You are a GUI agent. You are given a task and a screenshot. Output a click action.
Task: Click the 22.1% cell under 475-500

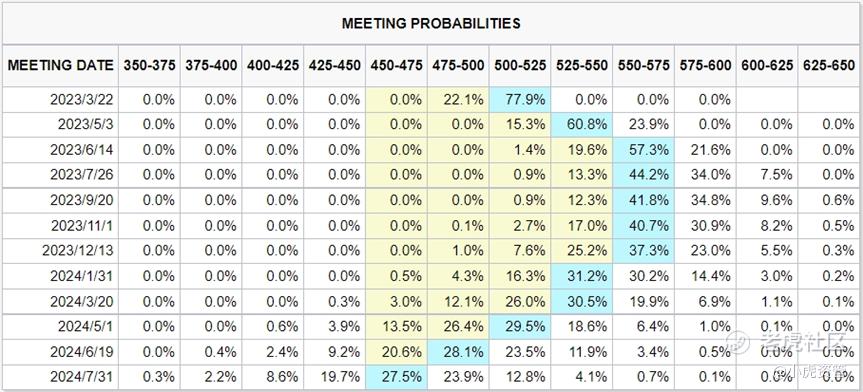point(458,100)
